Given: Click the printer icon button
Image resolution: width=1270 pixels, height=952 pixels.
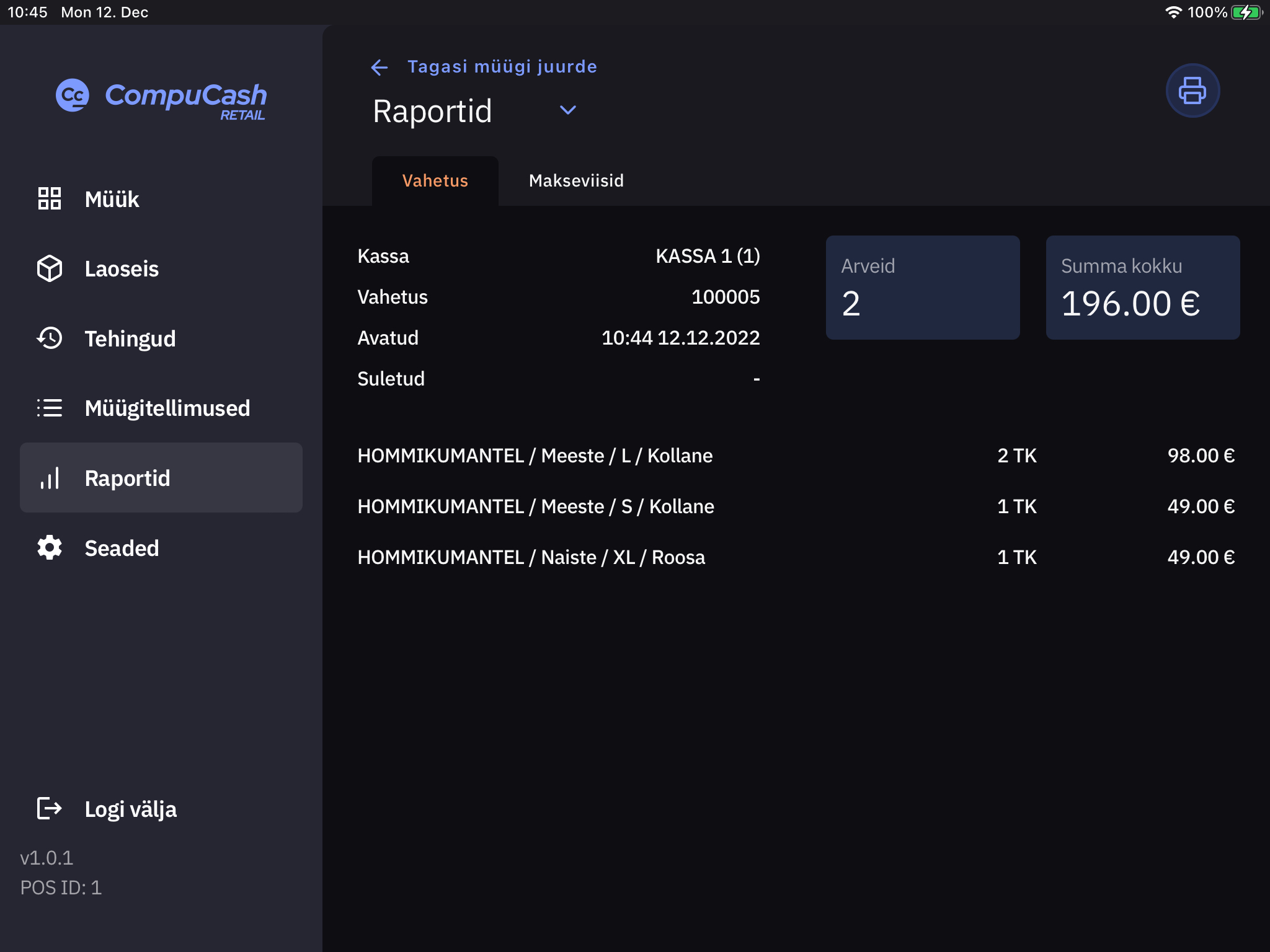Looking at the screenshot, I should 1192,90.
